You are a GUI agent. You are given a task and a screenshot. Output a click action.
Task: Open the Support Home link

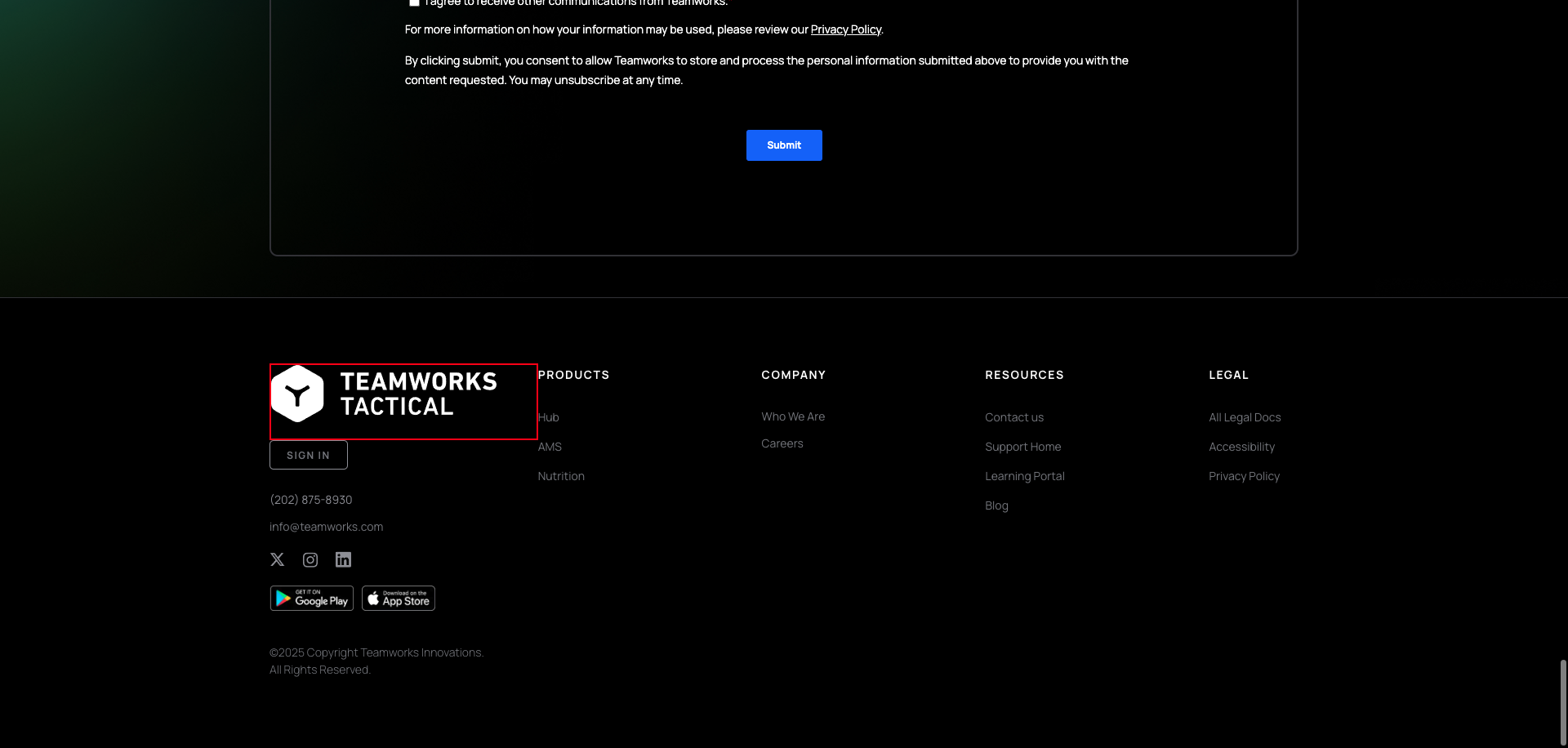(x=1022, y=447)
